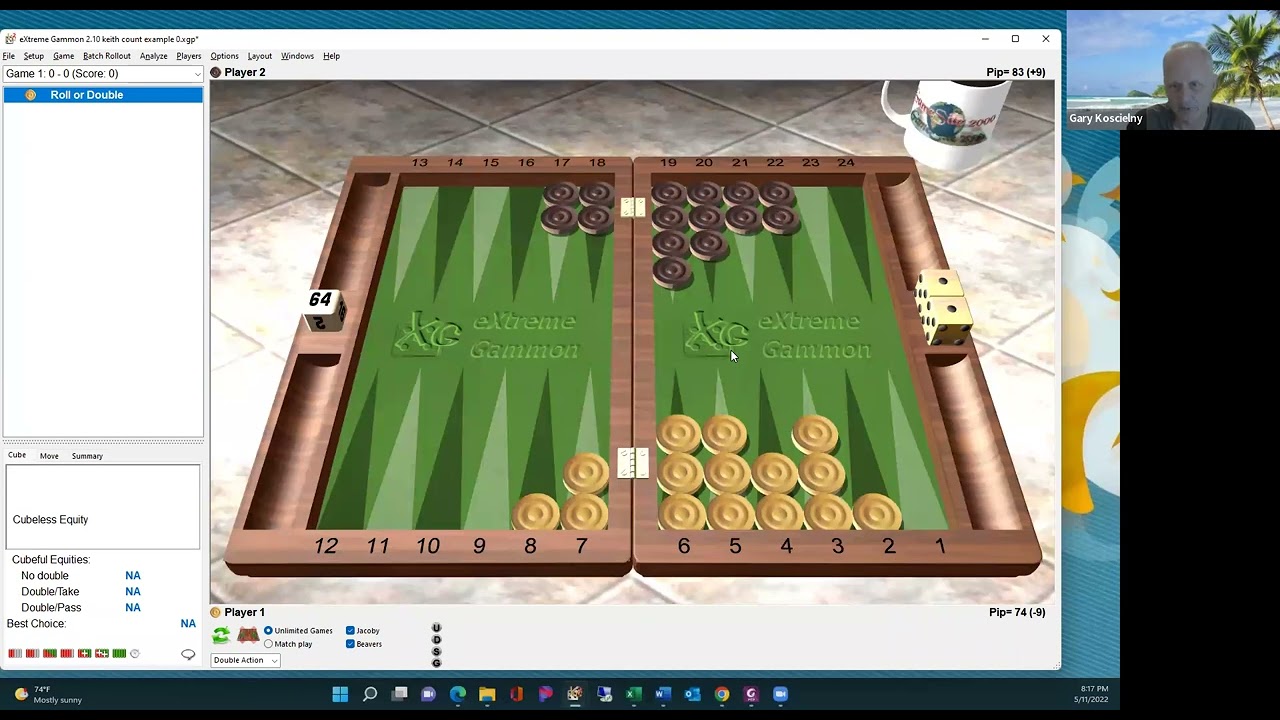Open the Setup menu
1280x720 pixels.
click(33, 56)
